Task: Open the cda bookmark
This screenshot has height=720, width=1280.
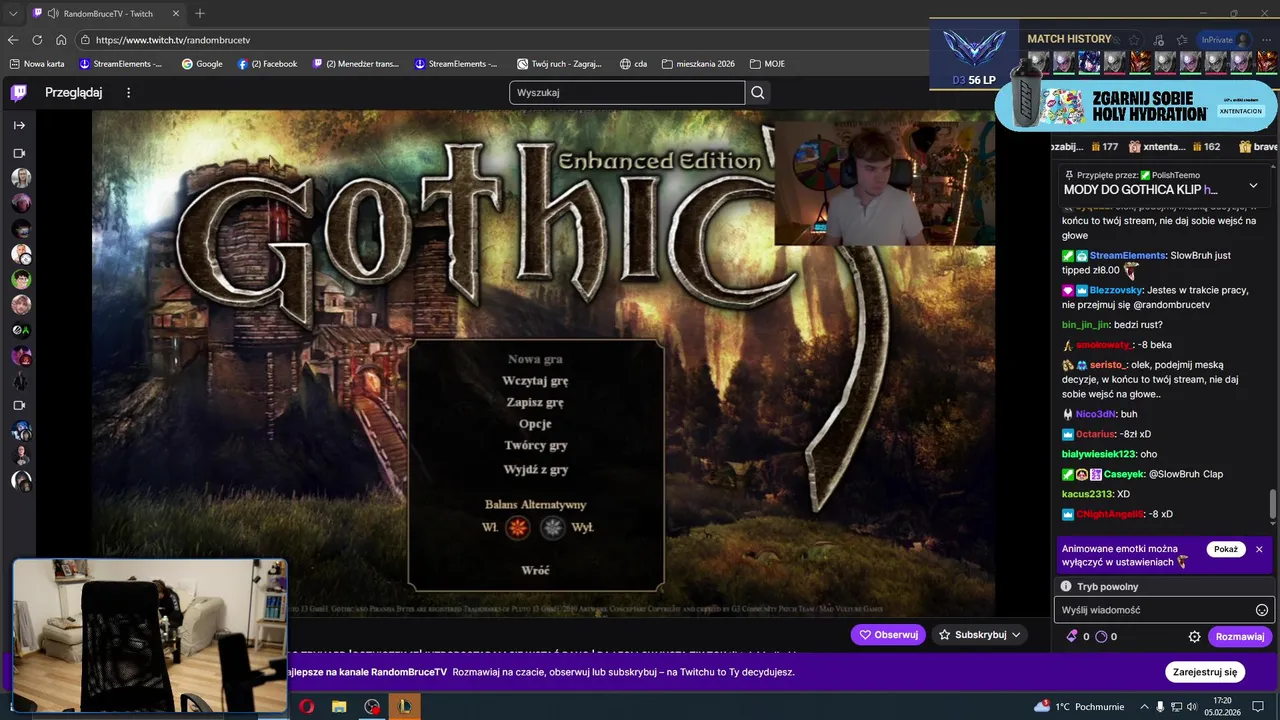Action: 633,64
